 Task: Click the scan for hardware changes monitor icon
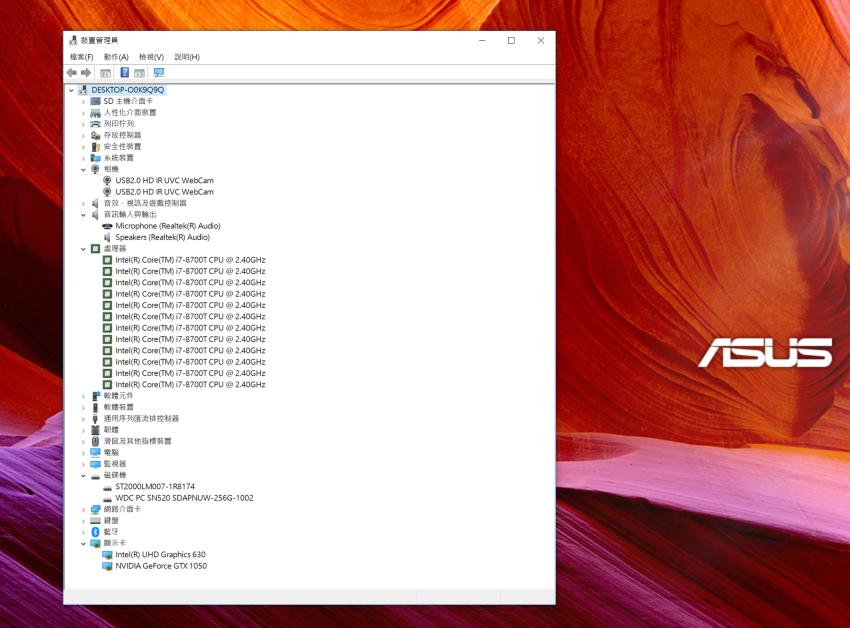158,73
